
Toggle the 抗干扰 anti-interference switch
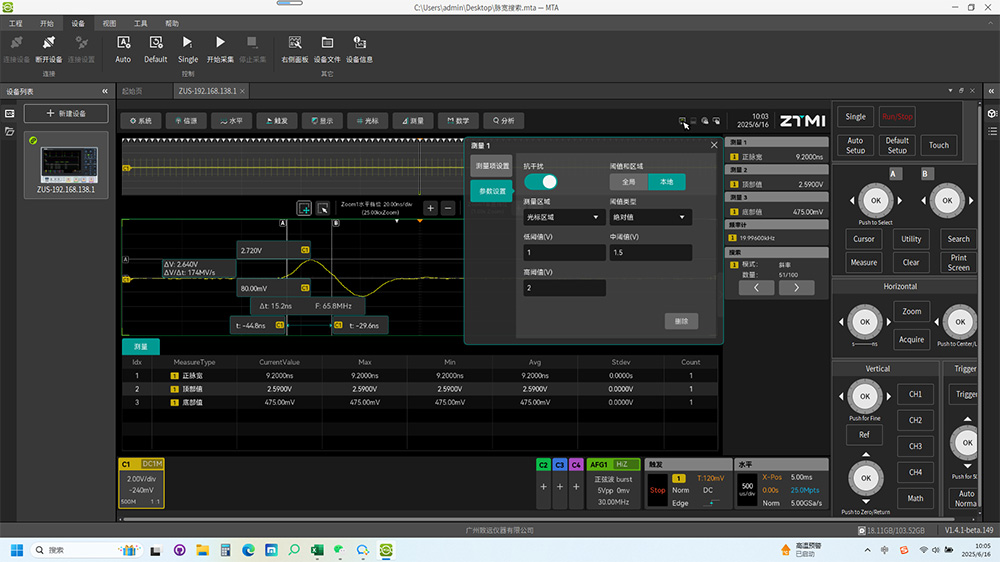(541, 182)
